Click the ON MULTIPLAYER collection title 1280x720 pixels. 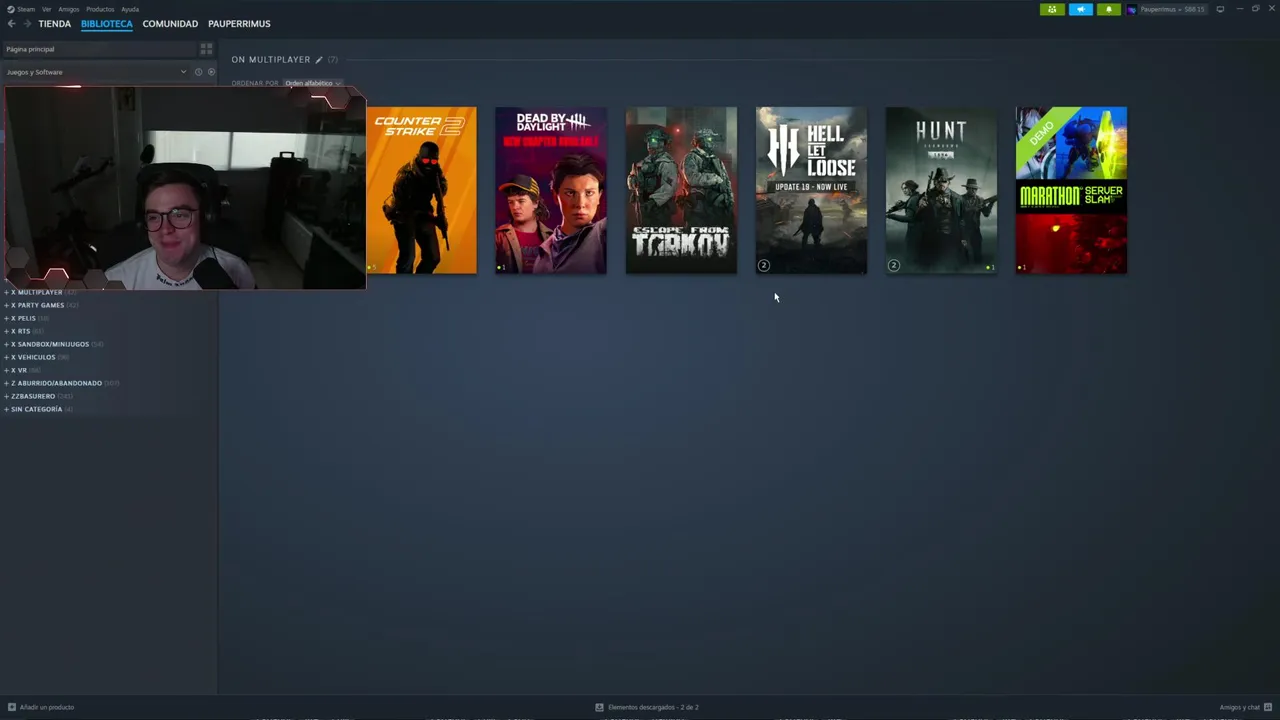pos(271,60)
